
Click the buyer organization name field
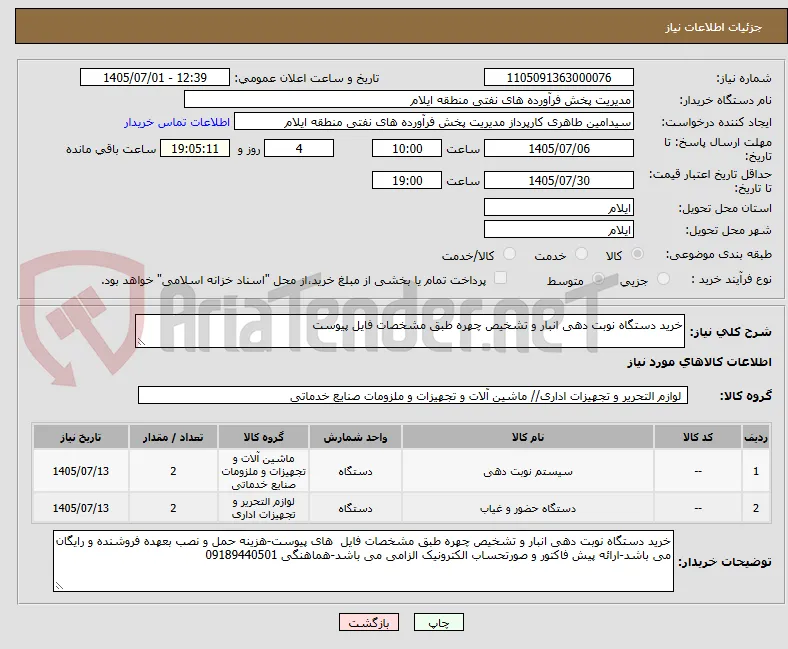[x=409, y=100]
